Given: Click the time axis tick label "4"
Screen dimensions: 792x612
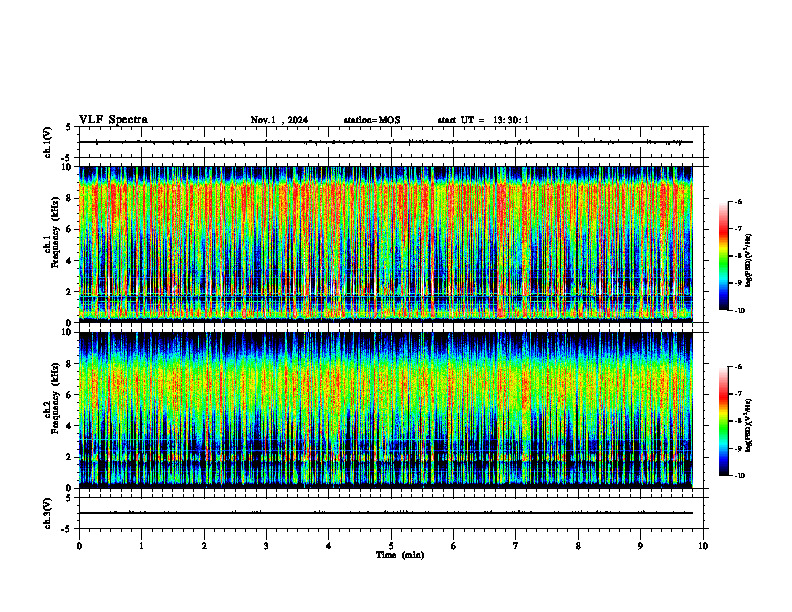Looking at the screenshot, I should coord(329,546).
